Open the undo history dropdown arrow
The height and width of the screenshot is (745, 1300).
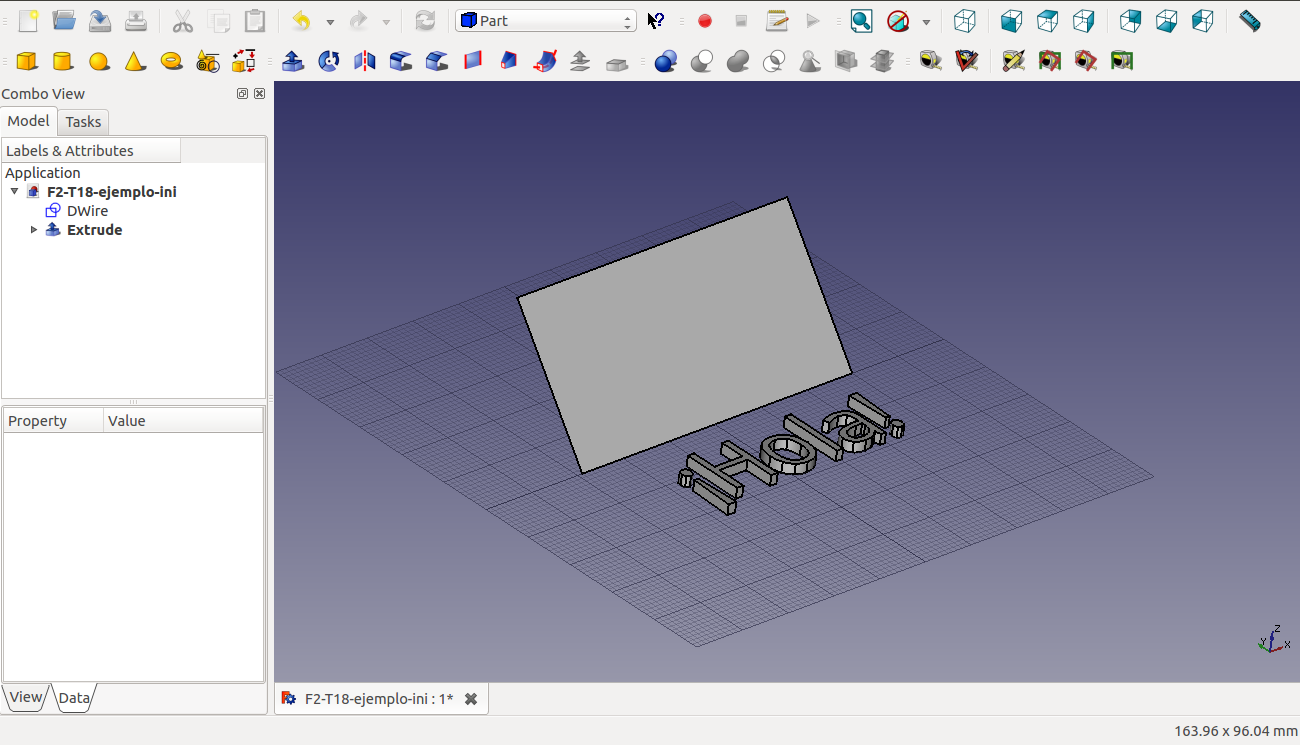330,21
